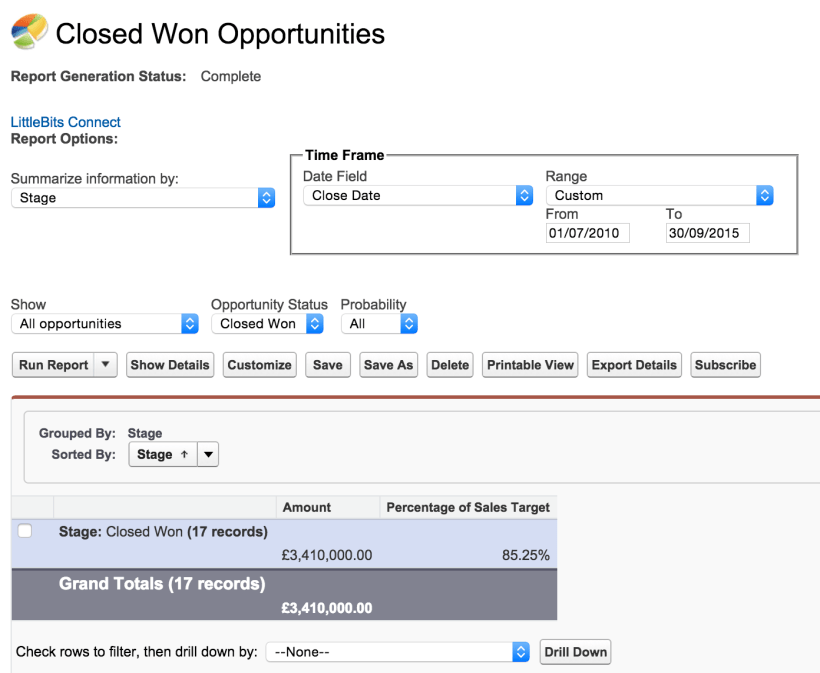Expand the Opportunity Status dropdown
This screenshot has width=820, height=673.
point(267,324)
